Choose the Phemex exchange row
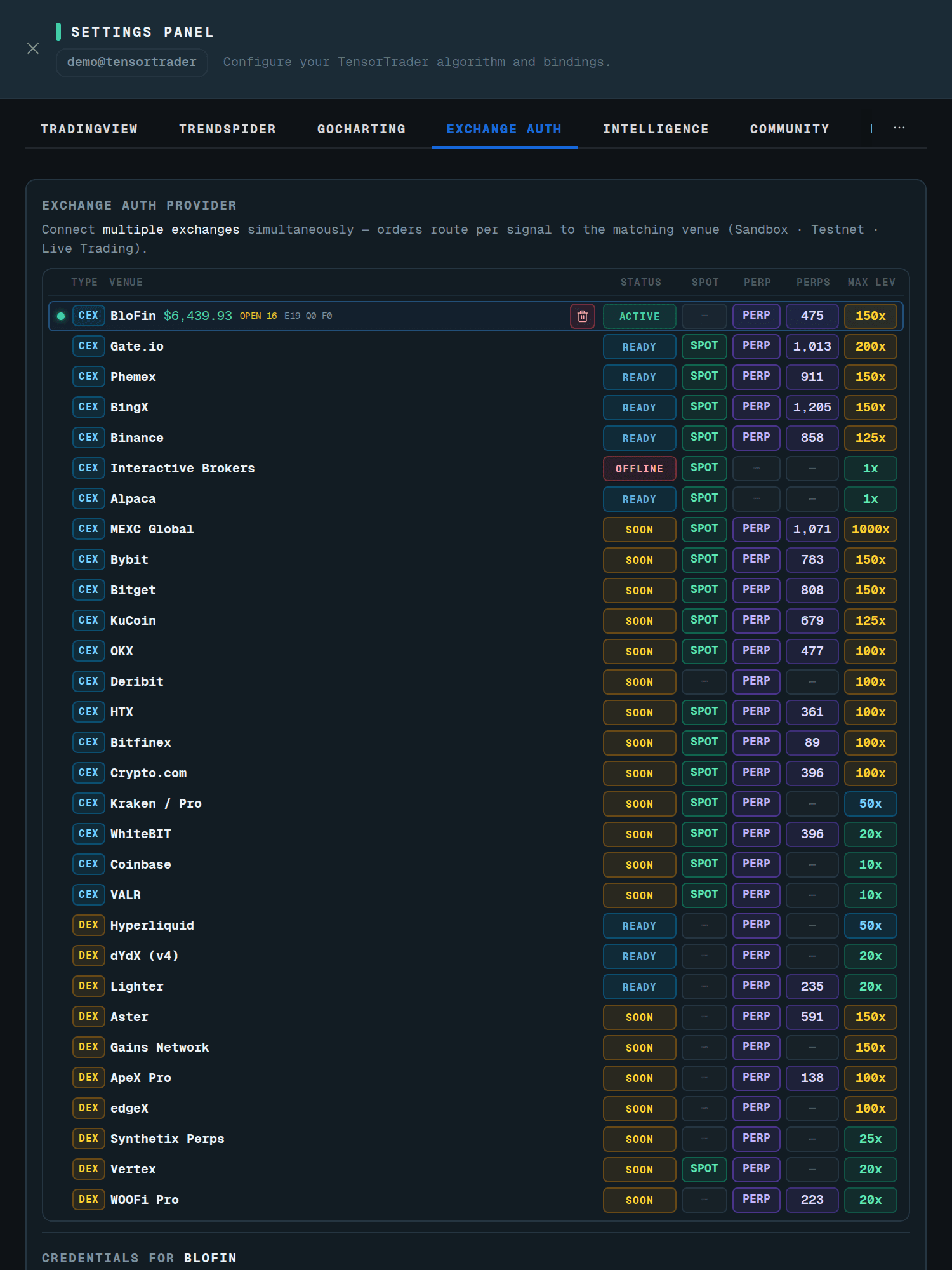Image resolution: width=952 pixels, height=1270 pixels. 475,377
